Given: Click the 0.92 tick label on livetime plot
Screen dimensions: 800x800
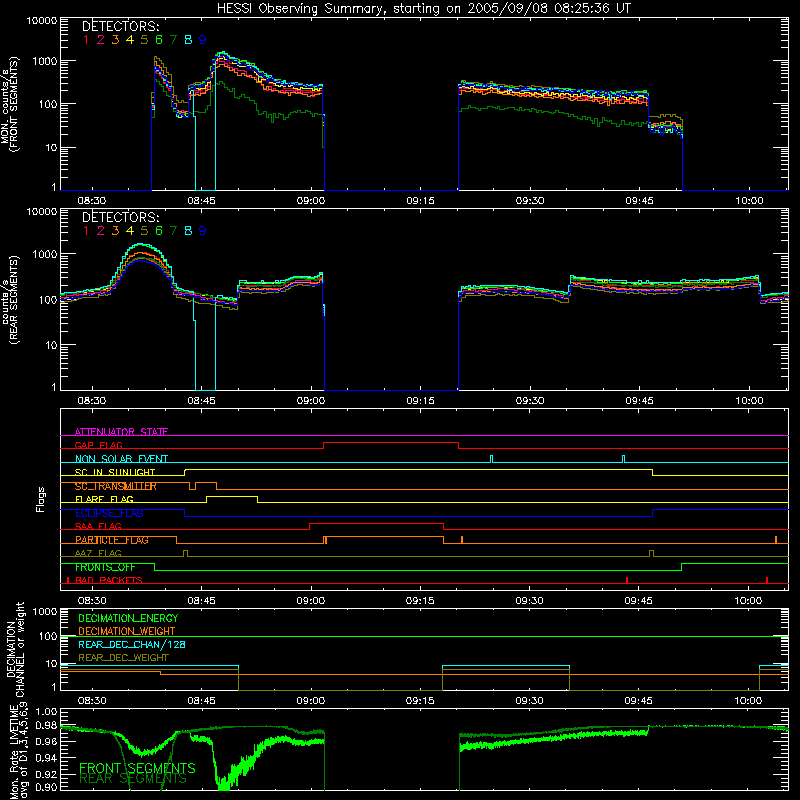Looking at the screenshot, I should [47, 775].
